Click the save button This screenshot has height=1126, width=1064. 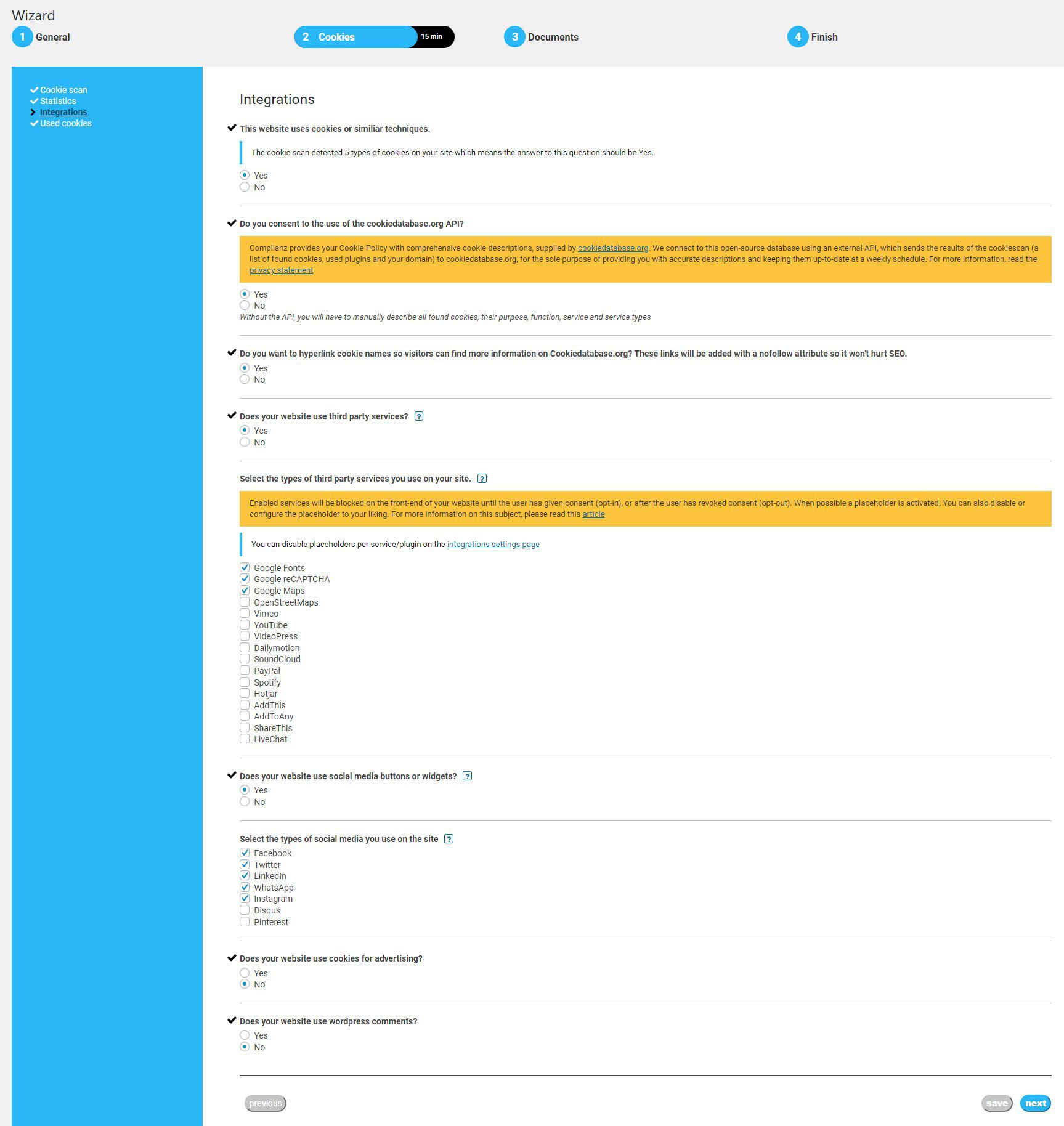(997, 1103)
